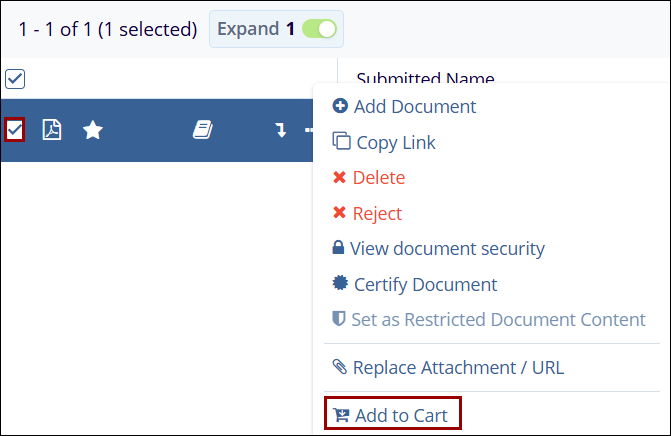Screen dimensions: 671x436
Task: Open View document security
Action: click(x=446, y=249)
